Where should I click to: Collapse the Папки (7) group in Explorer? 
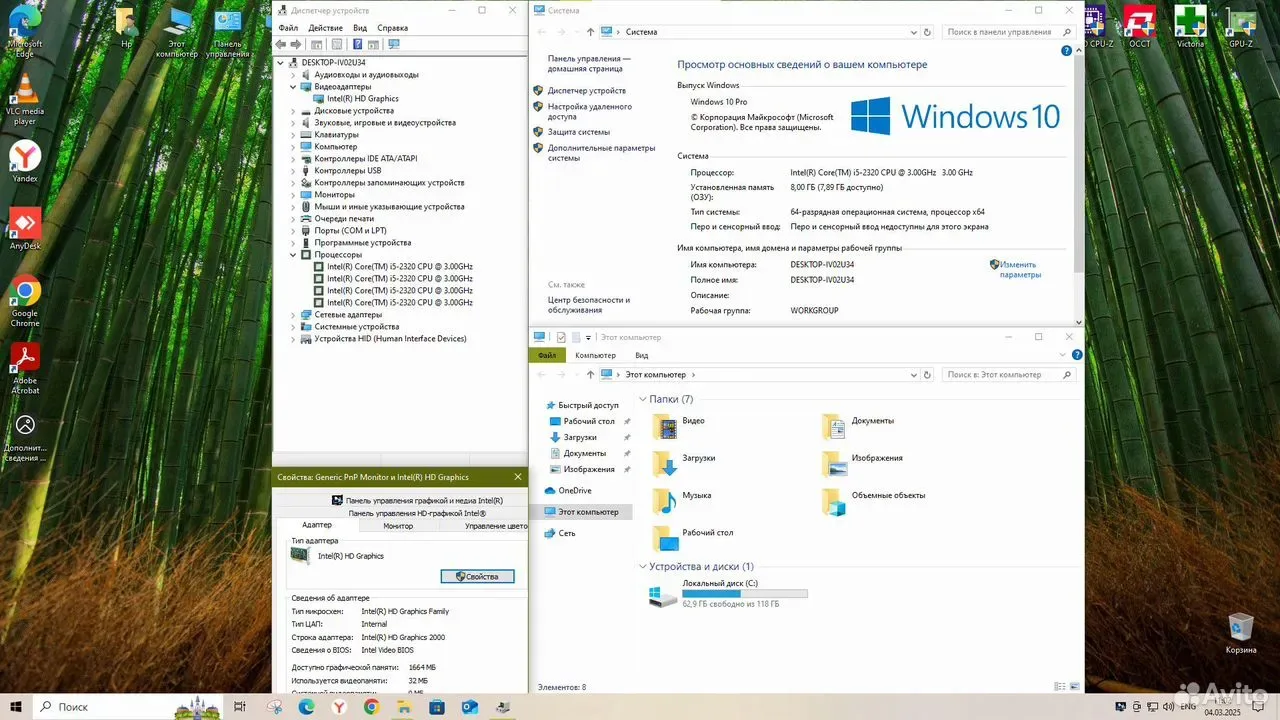point(642,399)
